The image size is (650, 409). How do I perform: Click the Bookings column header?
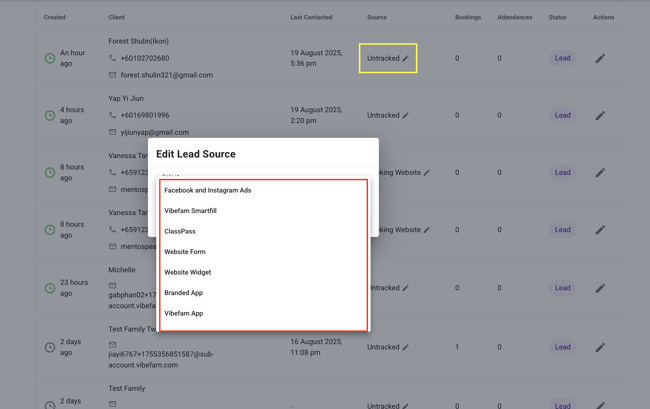coord(468,17)
